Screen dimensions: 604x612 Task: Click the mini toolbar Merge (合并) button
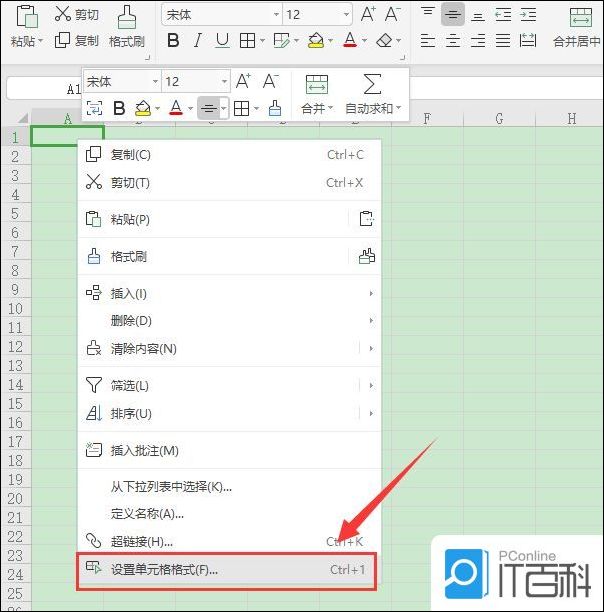[x=317, y=94]
